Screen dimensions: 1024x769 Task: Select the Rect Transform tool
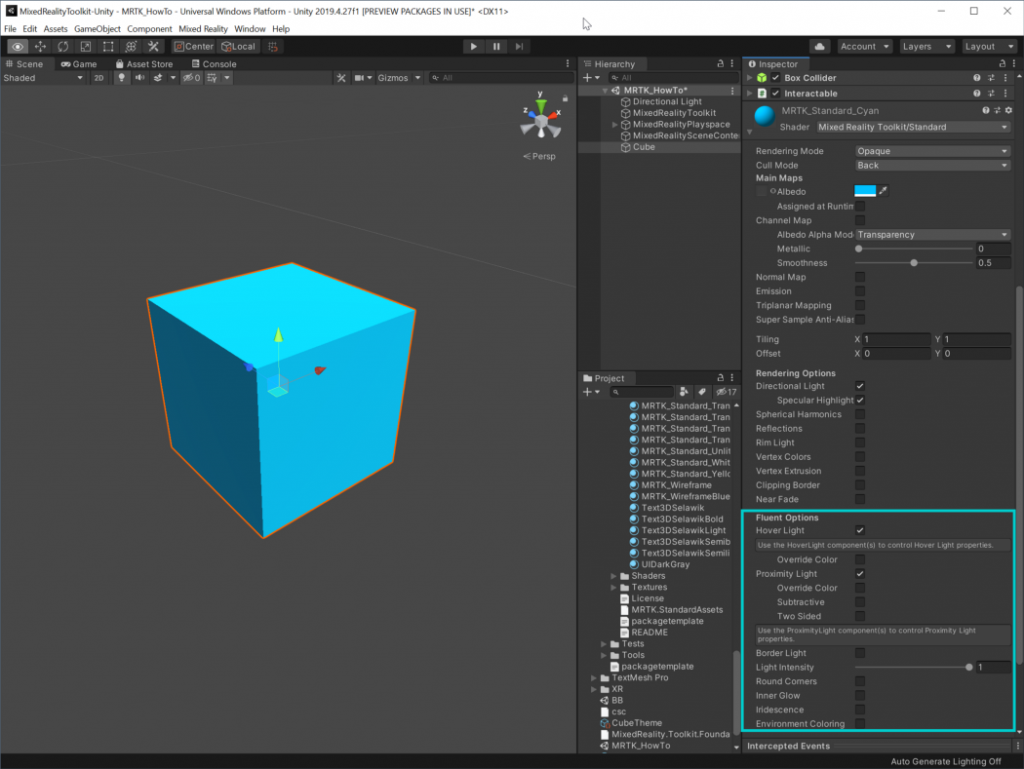point(108,46)
